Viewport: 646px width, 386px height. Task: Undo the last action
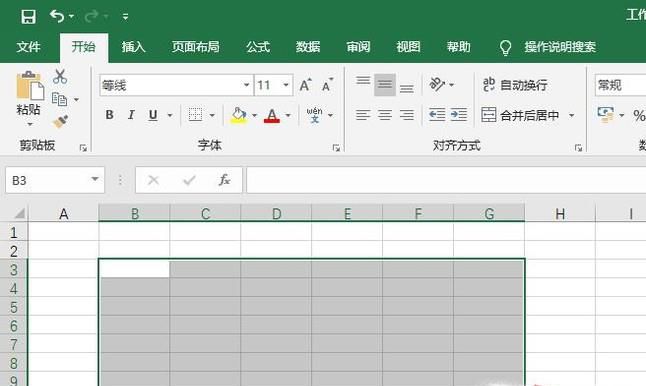57,16
